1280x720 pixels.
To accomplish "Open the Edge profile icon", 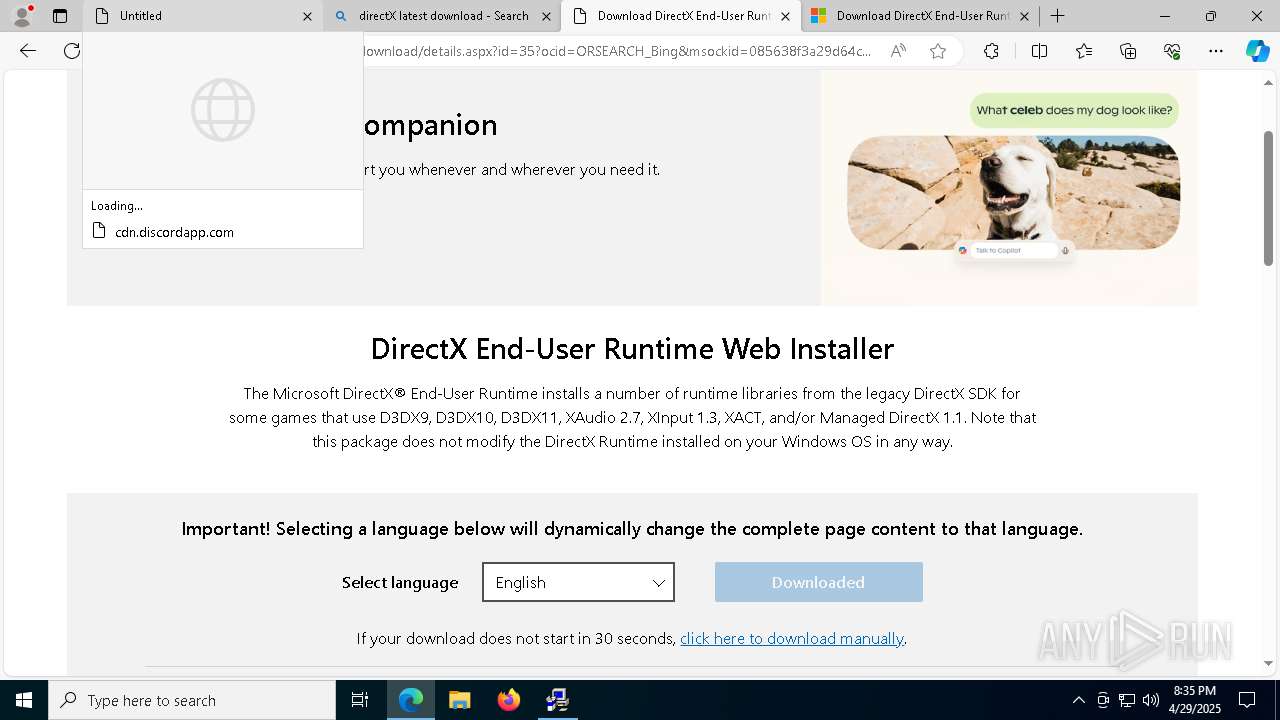I will click(22, 16).
